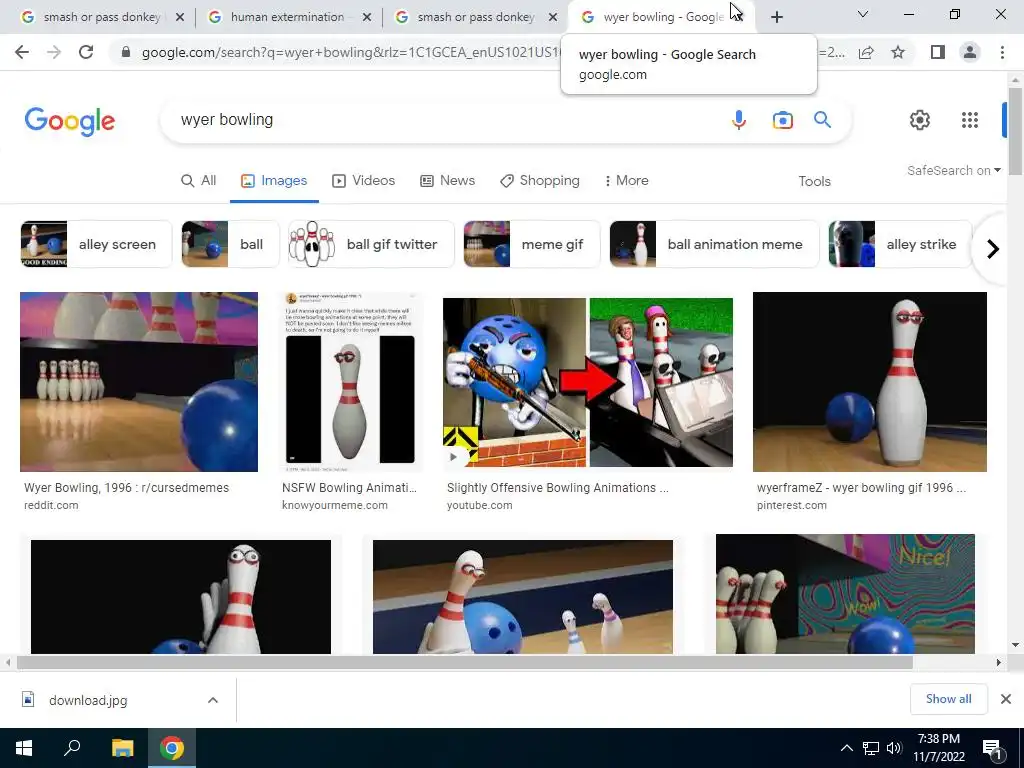Open the pinterest pin with glasses thumbnail
Screen dimensions: 1024x768
[870, 381]
